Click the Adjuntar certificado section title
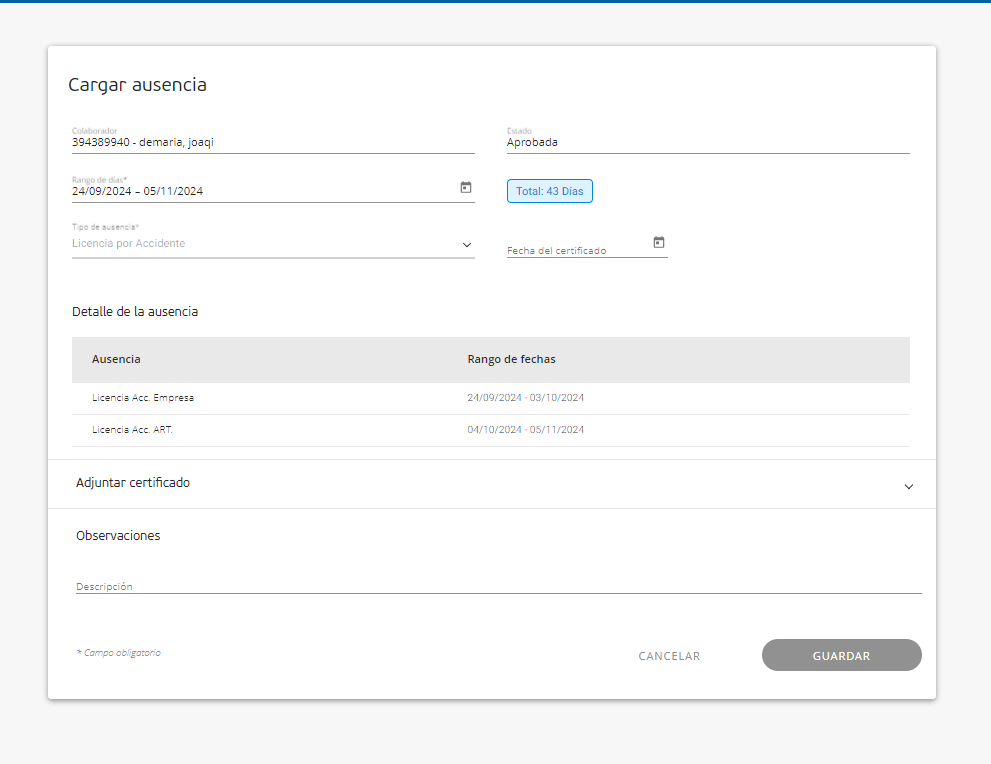Viewport: 991px width, 764px height. [x=133, y=483]
